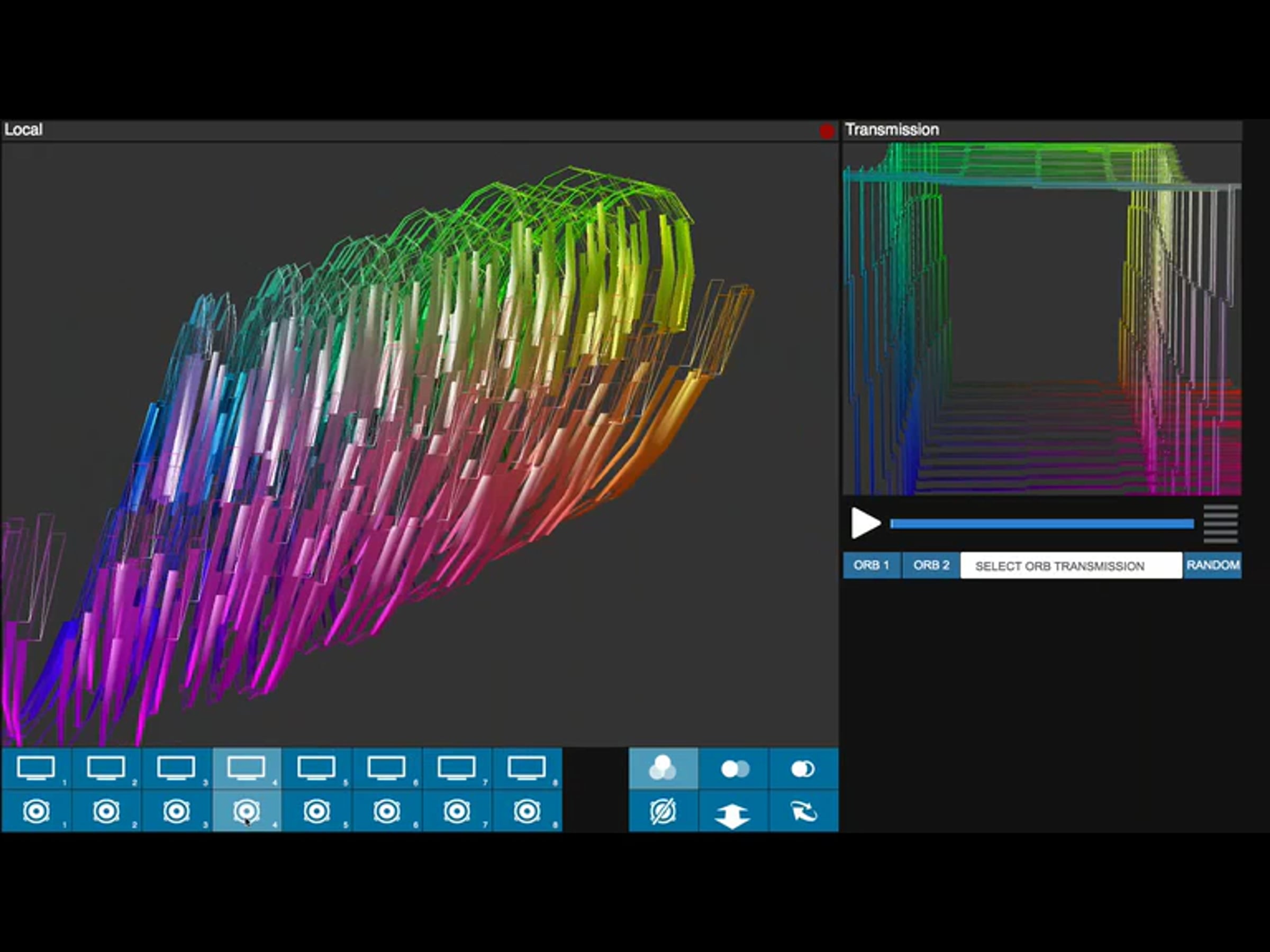Select speaker output number 2
This screenshot has width=1270, height=952.
(106, 811)
